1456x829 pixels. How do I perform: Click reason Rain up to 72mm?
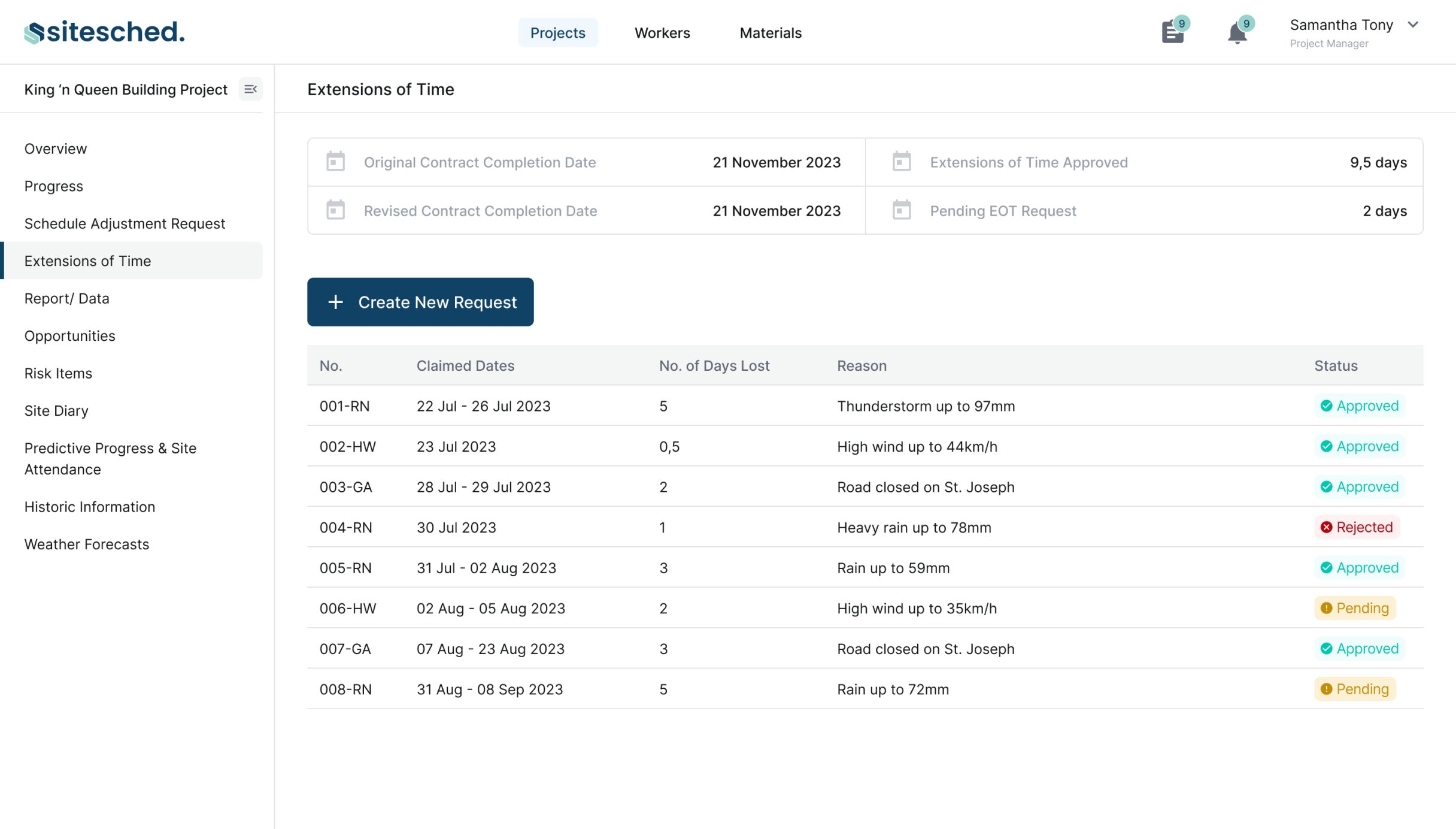(893, 689)
